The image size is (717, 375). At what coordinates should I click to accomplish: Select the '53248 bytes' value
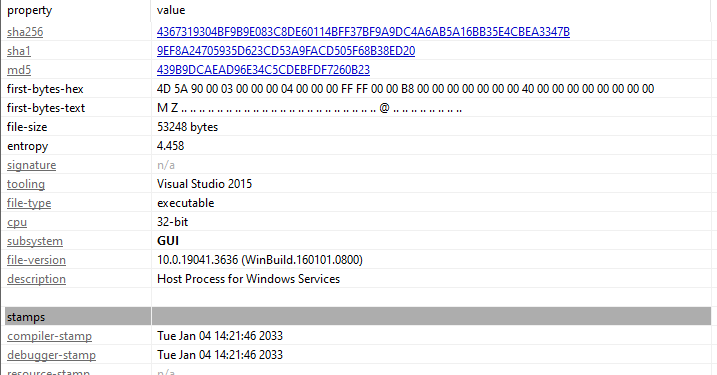(187, 127)
